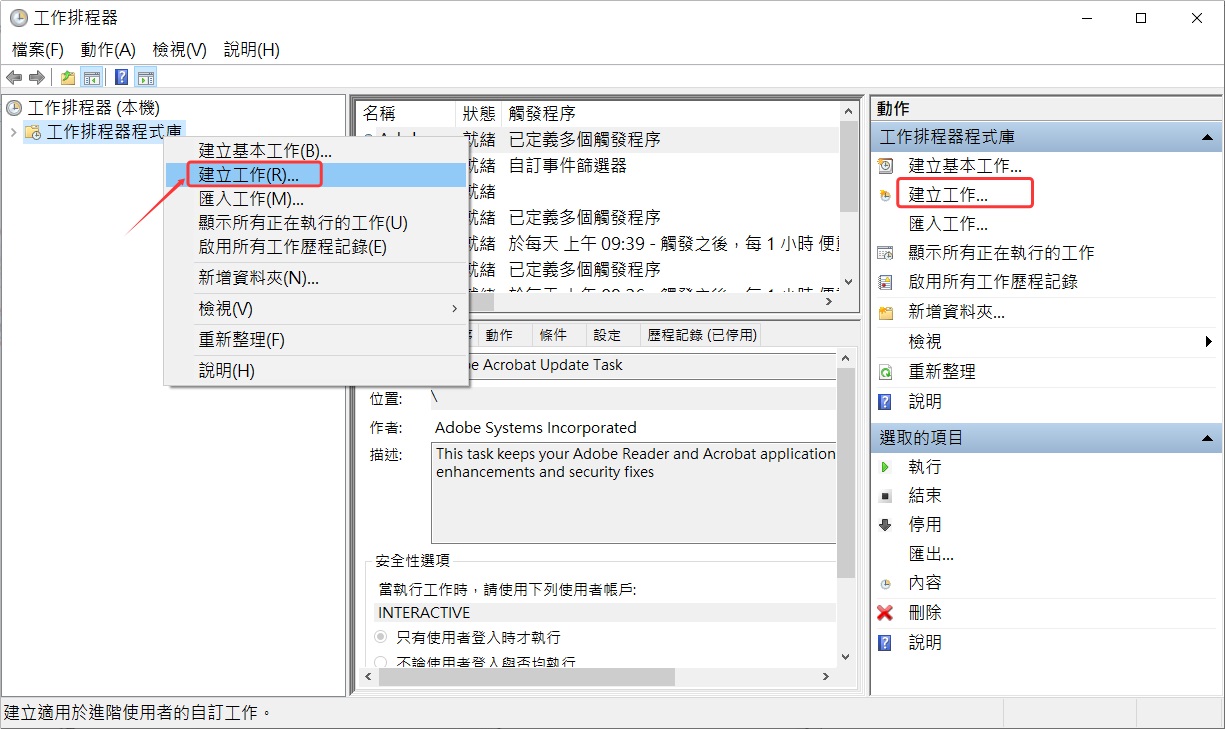Expand the 工作排程器程式庫 tree node
The image size is (1225, 729).
click(x=12, y=132)
